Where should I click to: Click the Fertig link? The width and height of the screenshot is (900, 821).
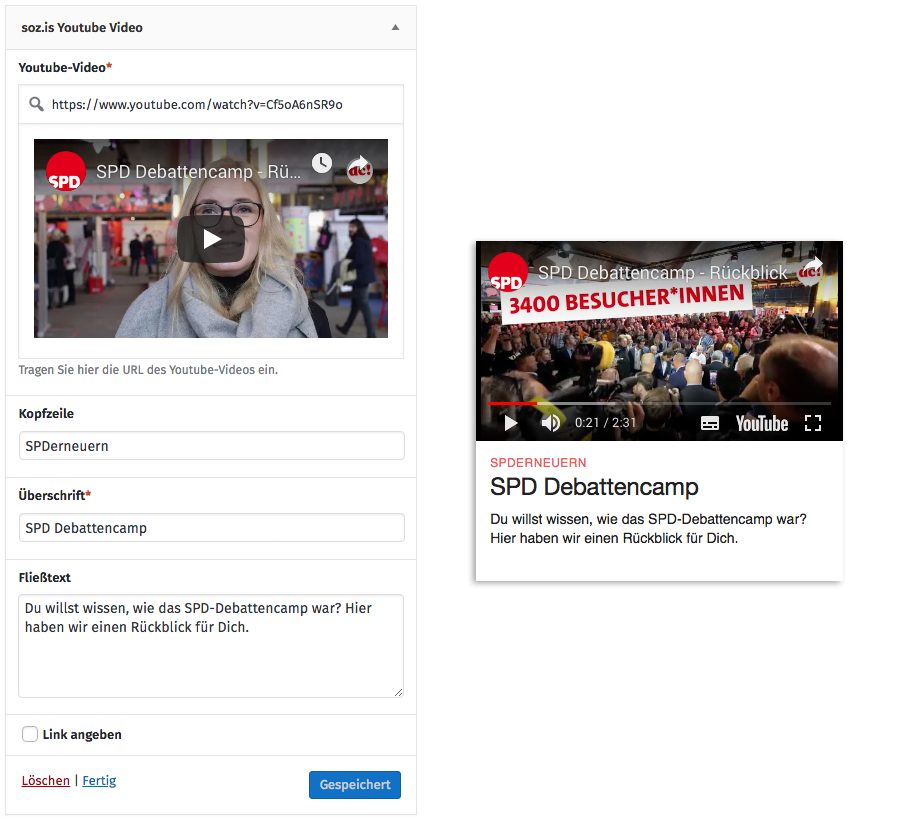pyautogui.click(x=99, y=781)
